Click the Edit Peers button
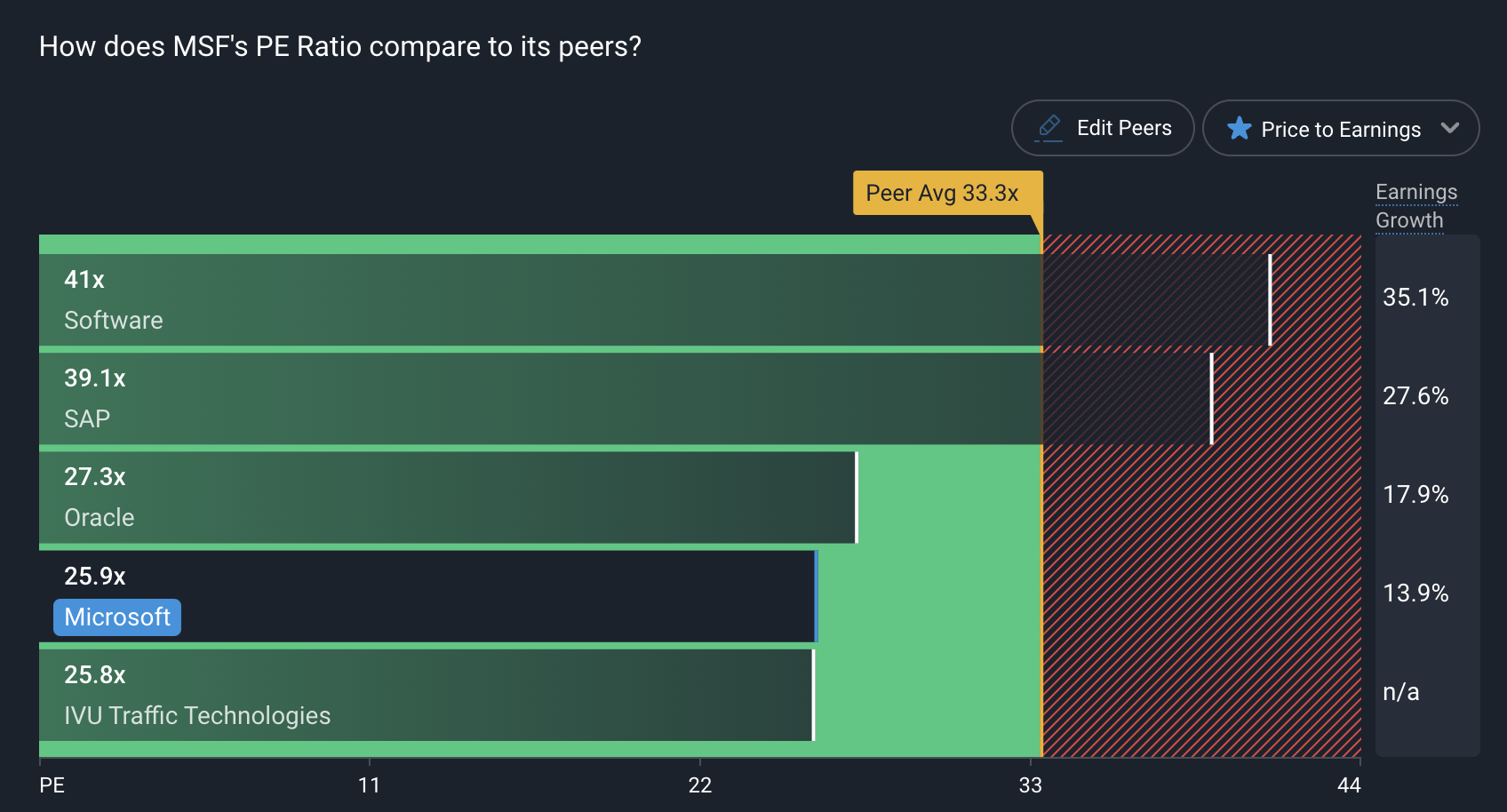1507x812 pixels. click(x=1103, y=128)
